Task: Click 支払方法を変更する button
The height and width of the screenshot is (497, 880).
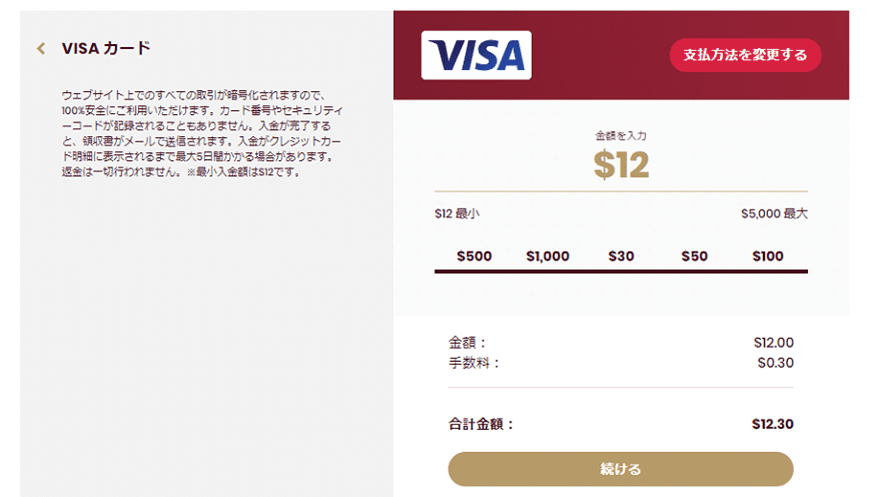Action: tap(745, 55)
